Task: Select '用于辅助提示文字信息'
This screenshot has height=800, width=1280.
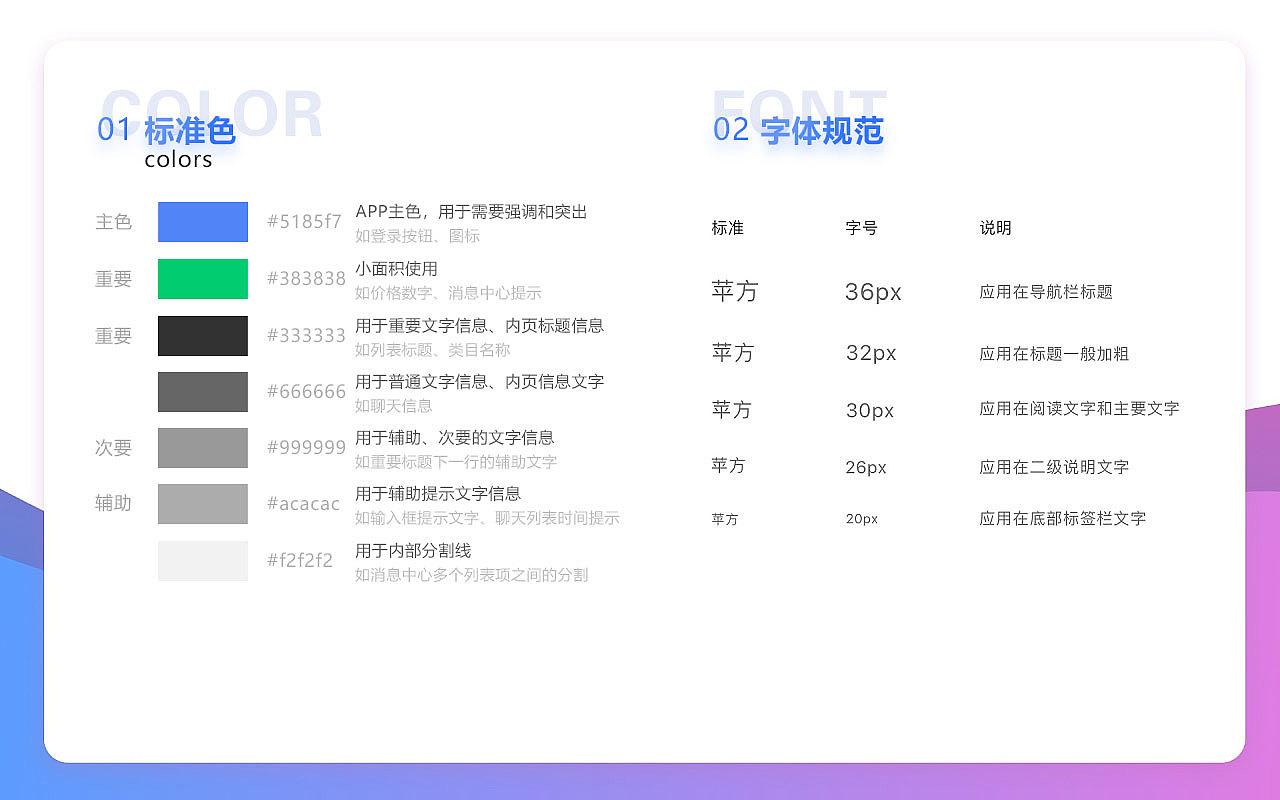Action: click(x=438, y=494)
